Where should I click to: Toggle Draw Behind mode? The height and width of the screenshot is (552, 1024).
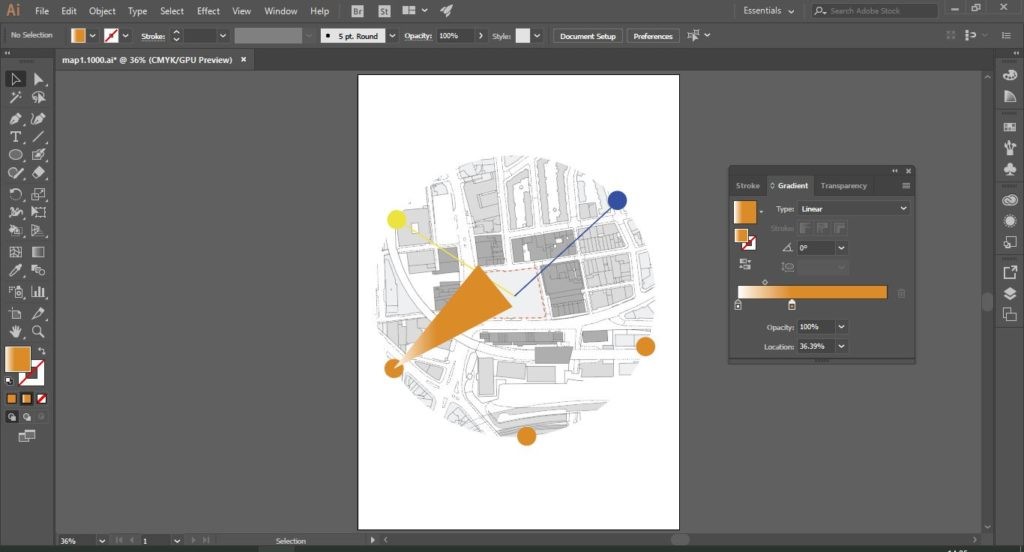point(27,417)
